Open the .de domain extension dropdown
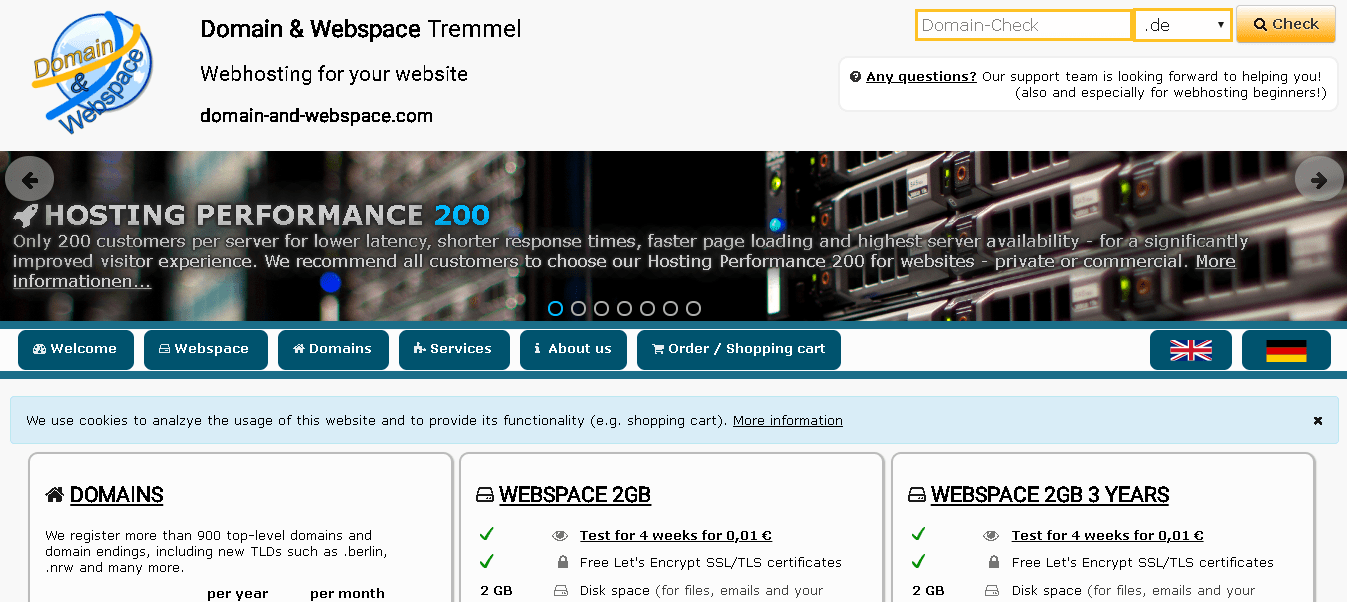The width and height of the screenshot is (1347, 602). [1183, 25]
